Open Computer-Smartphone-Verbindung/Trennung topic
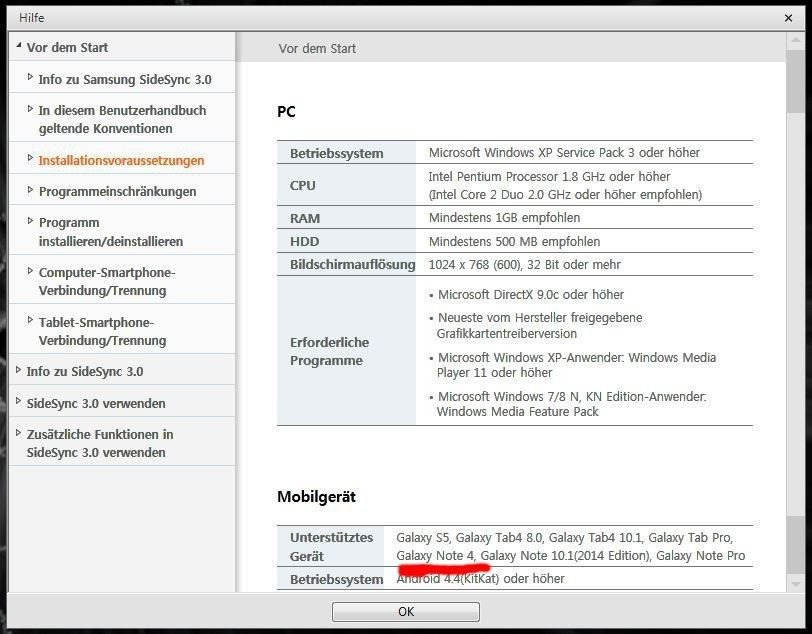Image resolution: width=812 pixels, height=634 pixels. [x=107, y=281]
